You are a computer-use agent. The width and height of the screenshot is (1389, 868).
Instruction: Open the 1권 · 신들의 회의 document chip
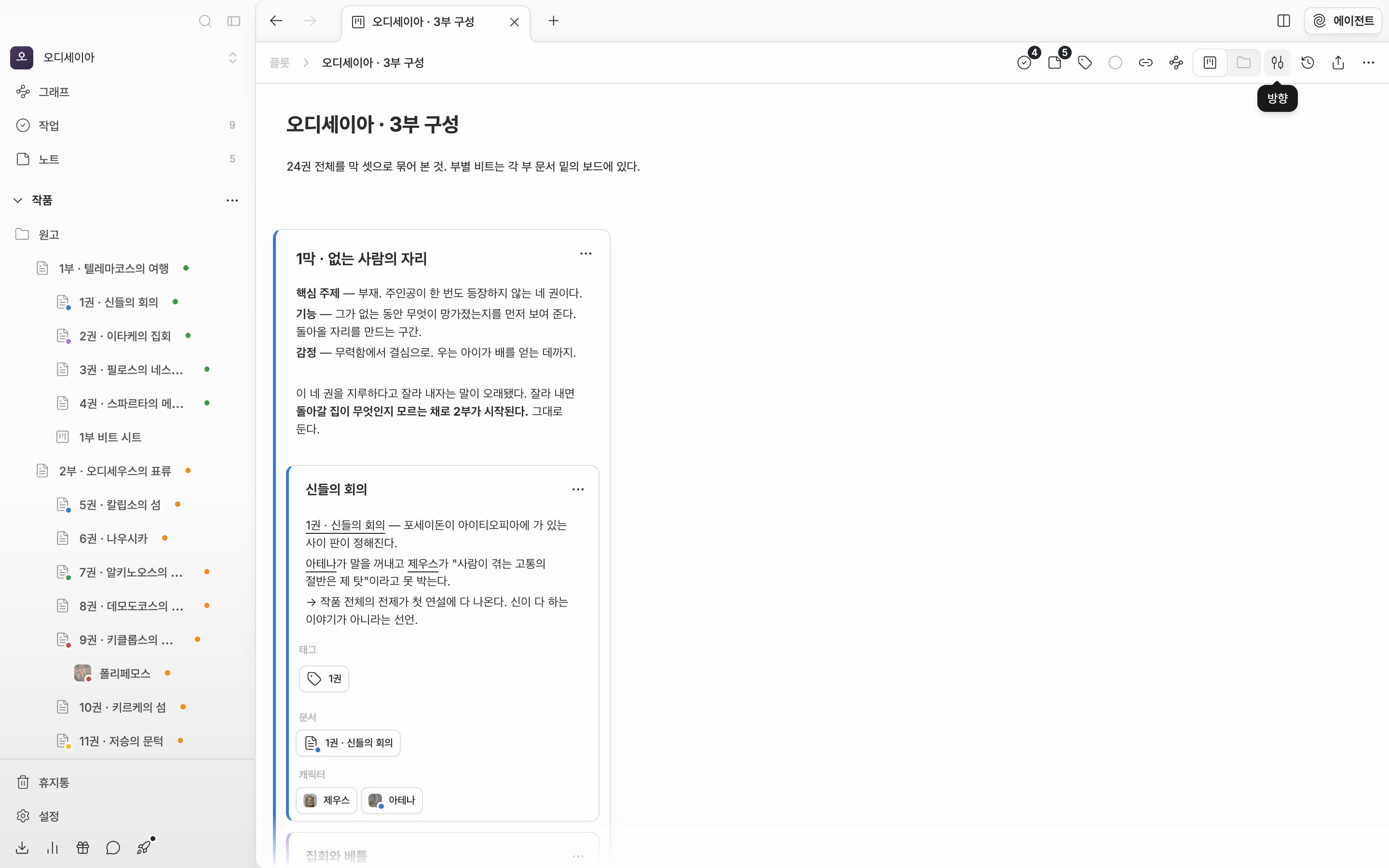click(x=348, y=743)
